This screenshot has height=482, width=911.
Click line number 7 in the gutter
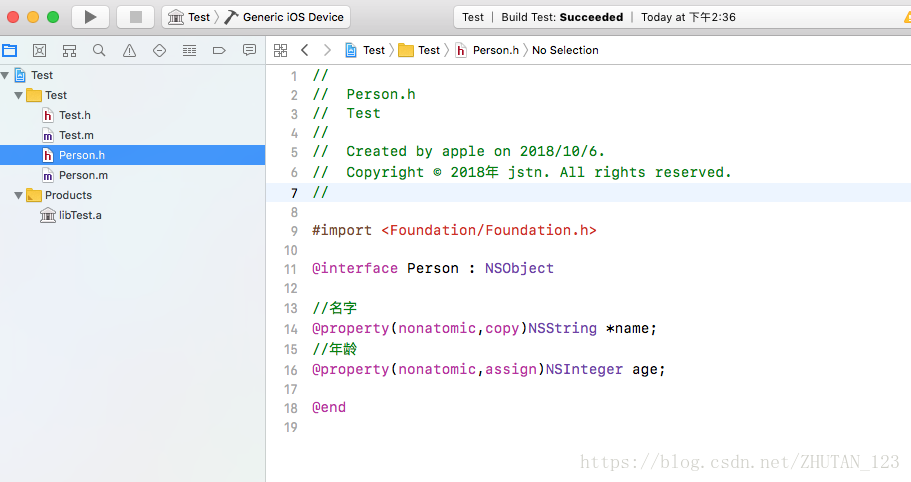[294, 193]
